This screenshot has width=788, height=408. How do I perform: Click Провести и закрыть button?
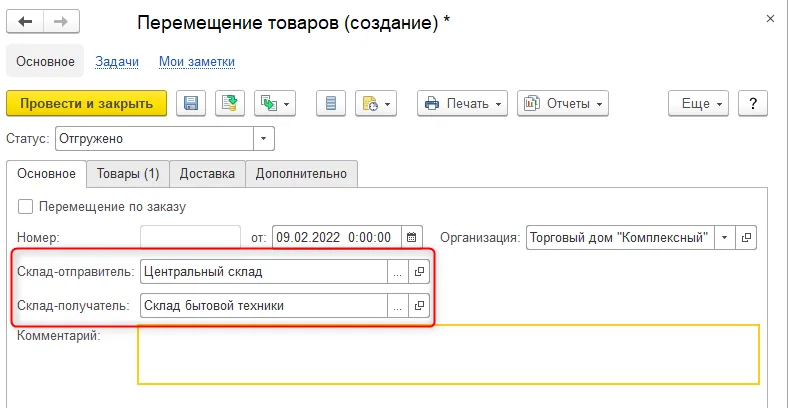(86, 104)
